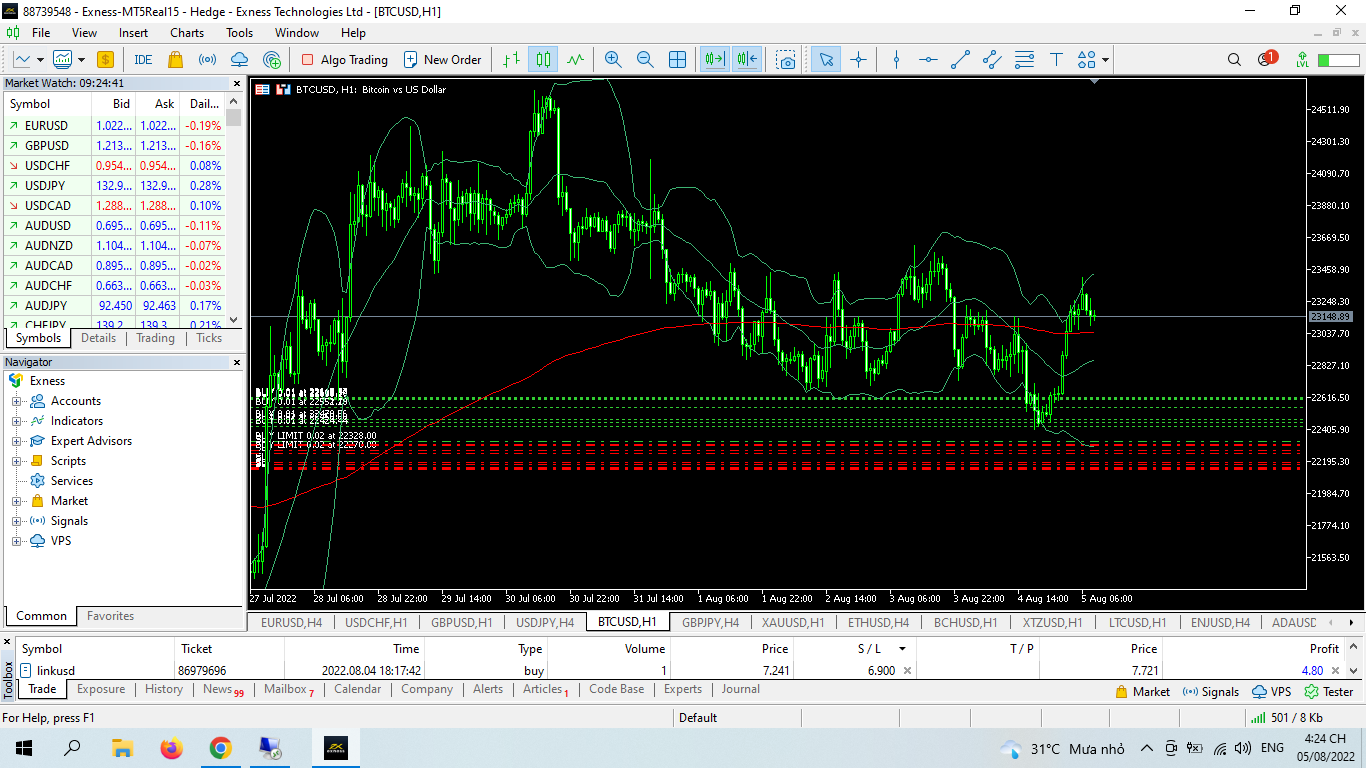The image size is (1366, 768).
Task: Close the Navigator panel
Action: click(237, 362)
